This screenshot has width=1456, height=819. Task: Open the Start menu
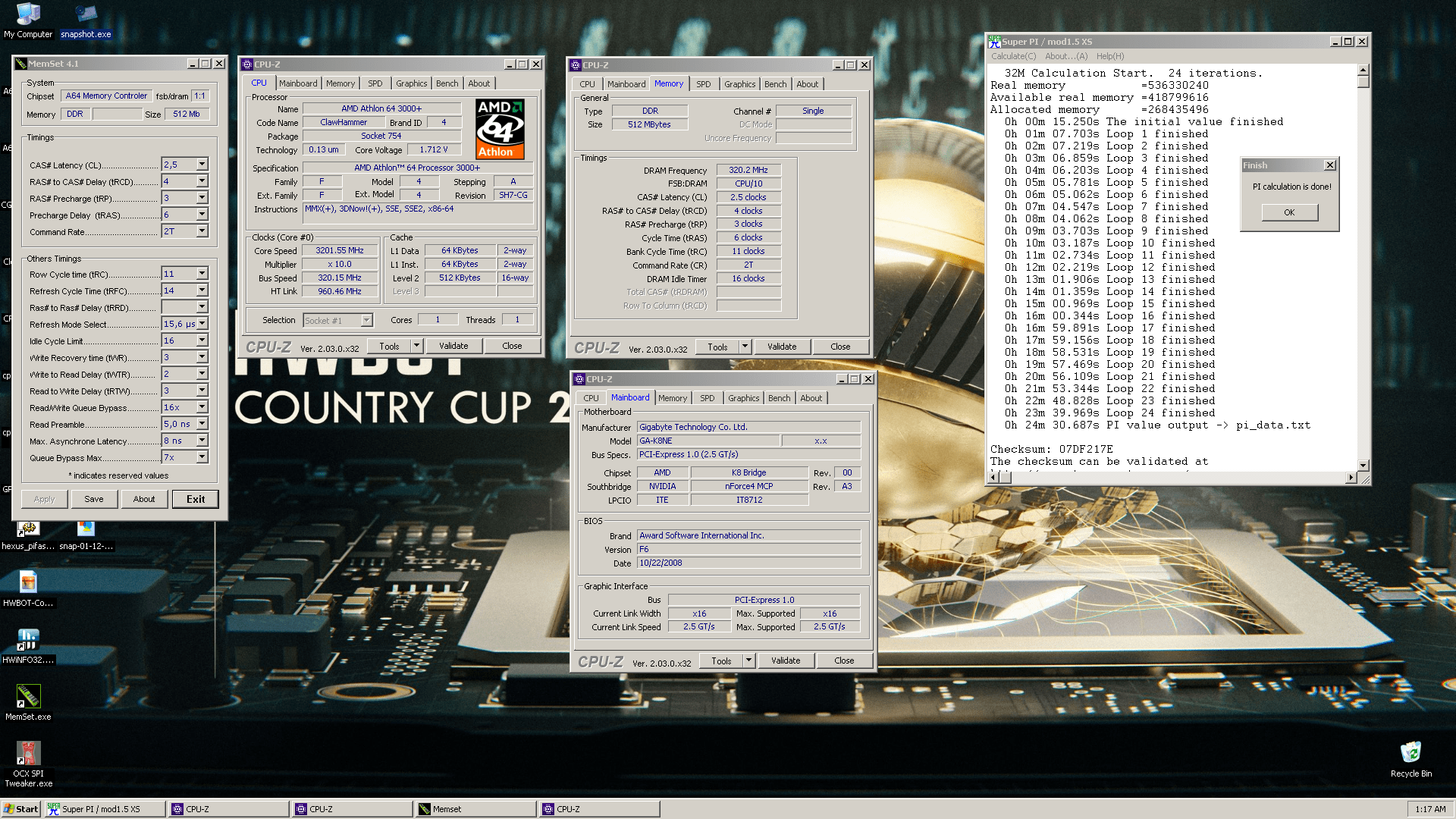(20, 809)
